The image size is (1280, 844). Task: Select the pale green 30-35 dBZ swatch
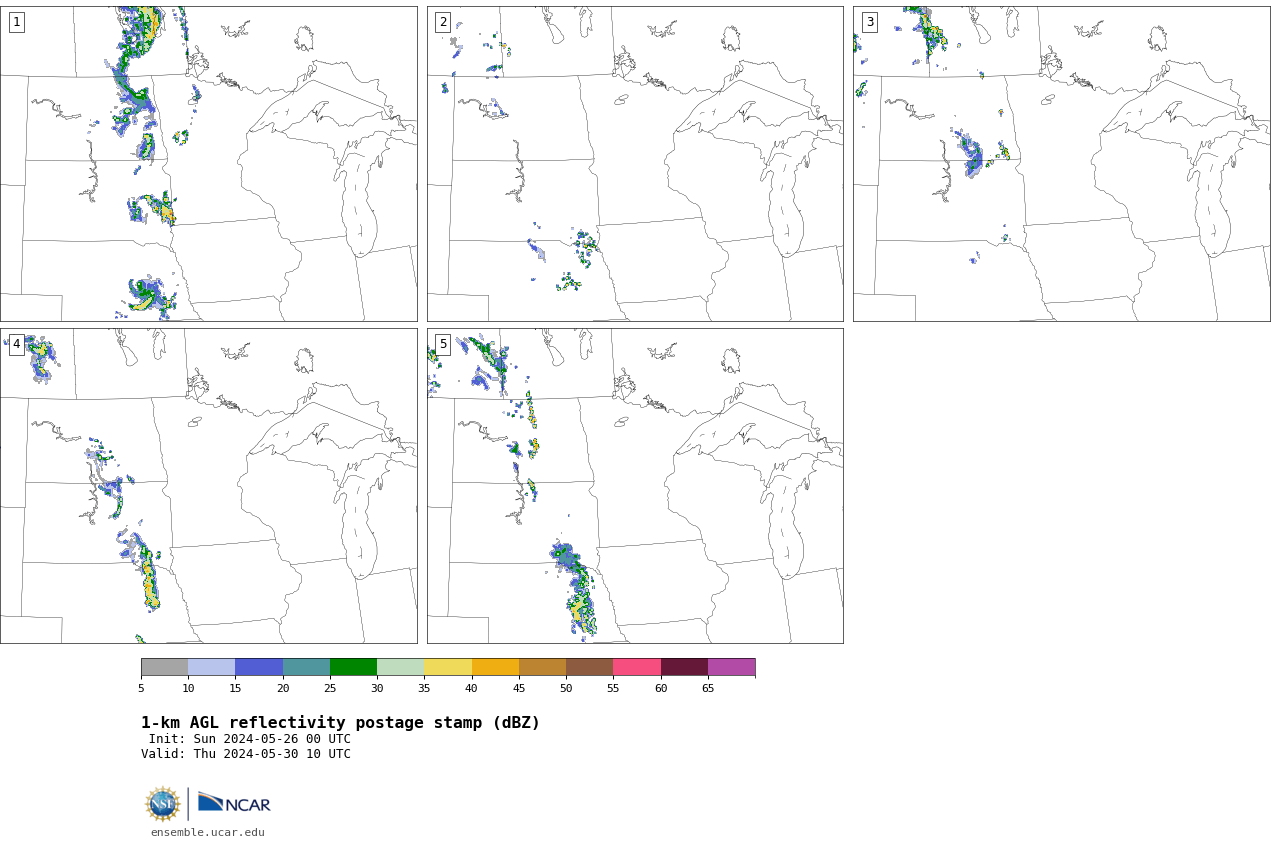pos(400,667)
